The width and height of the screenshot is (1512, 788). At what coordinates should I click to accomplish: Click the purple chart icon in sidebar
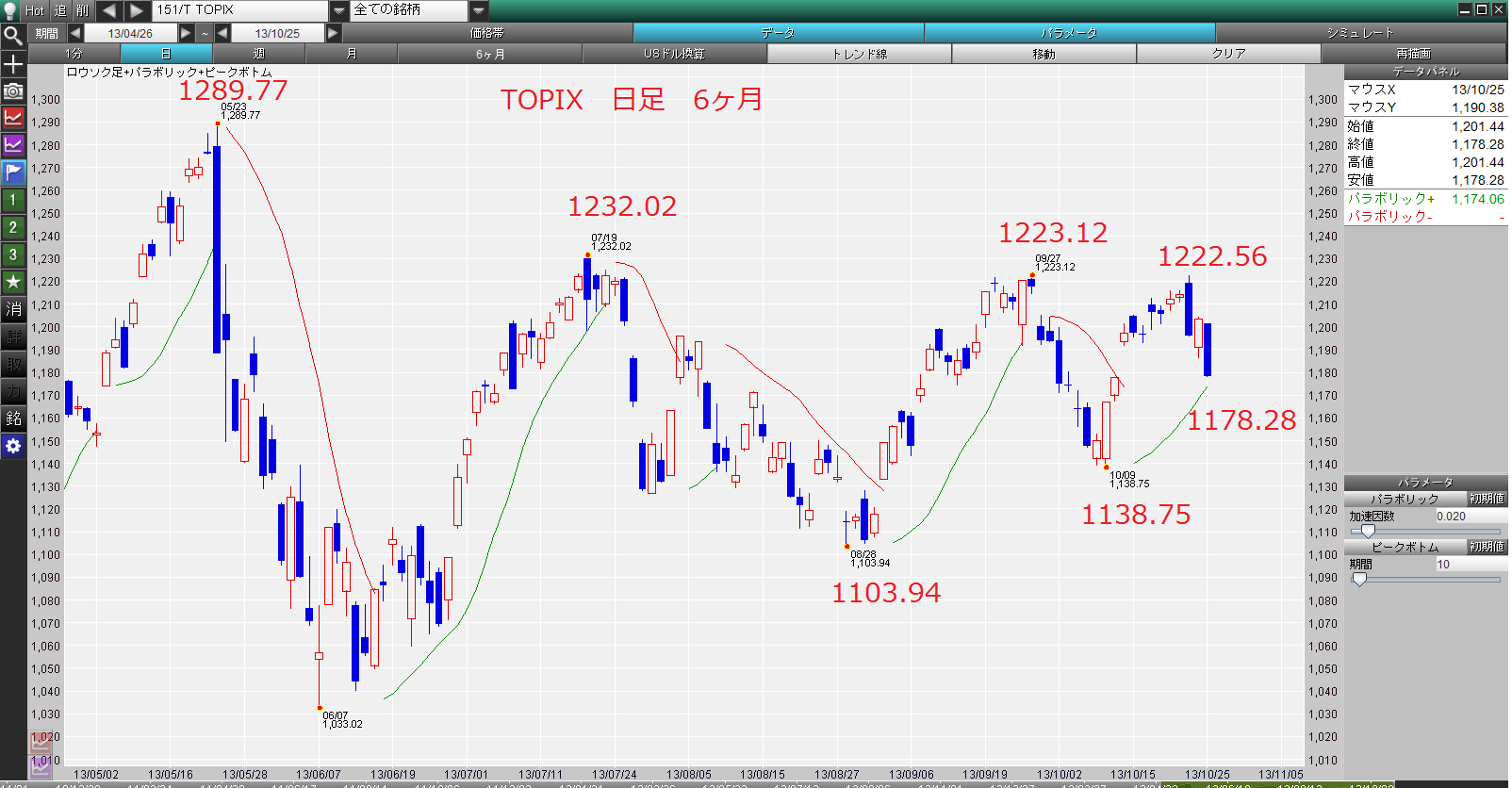point(13,145)
